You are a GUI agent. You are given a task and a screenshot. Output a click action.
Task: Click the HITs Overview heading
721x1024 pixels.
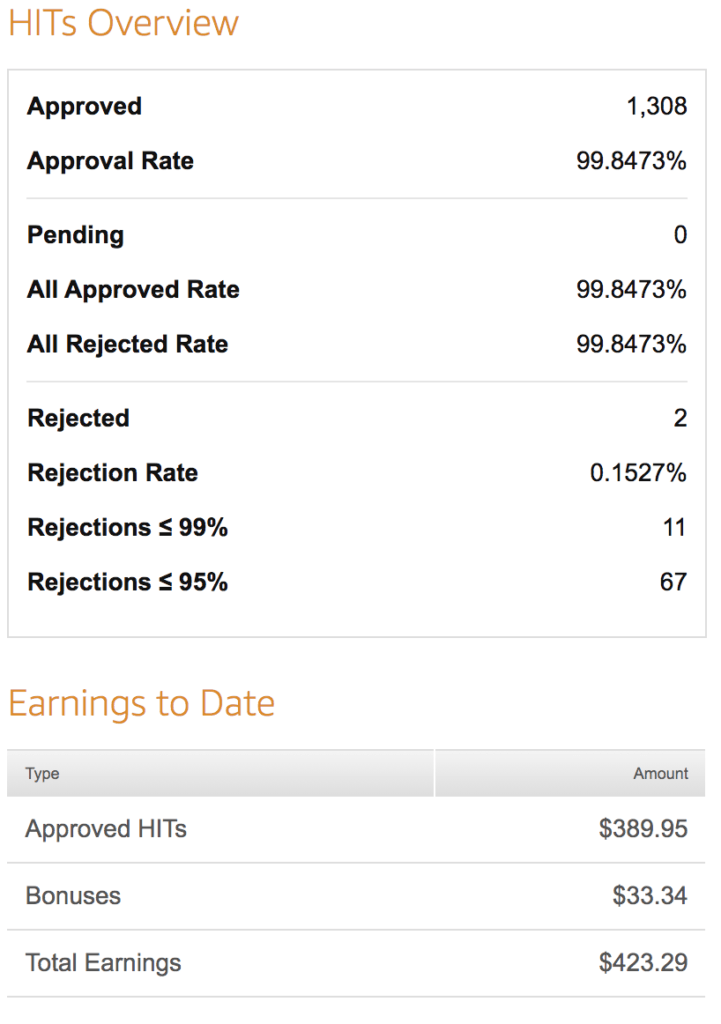coord(123,23)
